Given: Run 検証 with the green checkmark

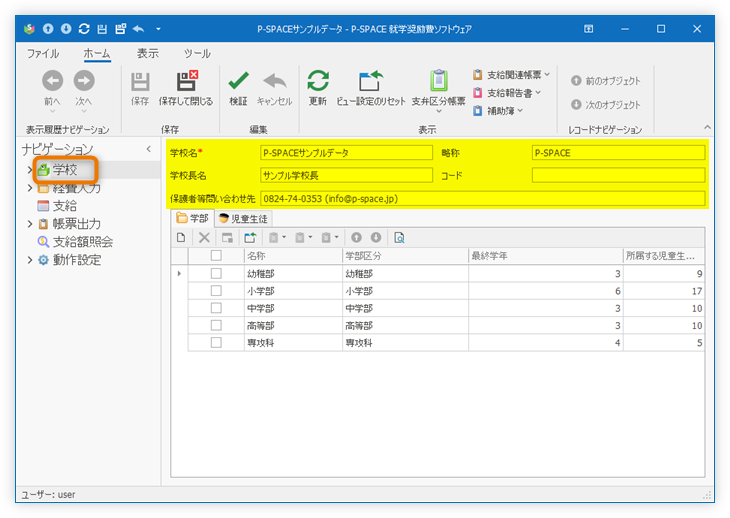Looking at the screenshot, I should click(x=238, y=89).
